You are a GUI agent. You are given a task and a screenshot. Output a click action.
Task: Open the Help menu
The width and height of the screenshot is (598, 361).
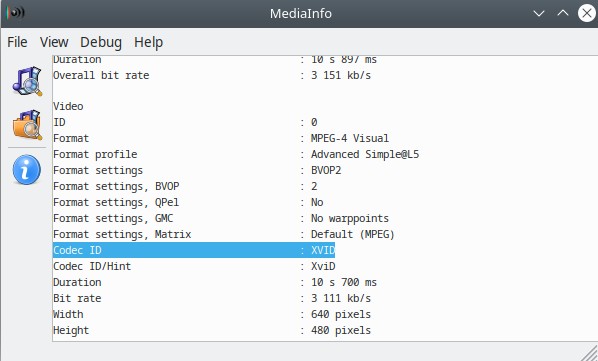(148, 42)
